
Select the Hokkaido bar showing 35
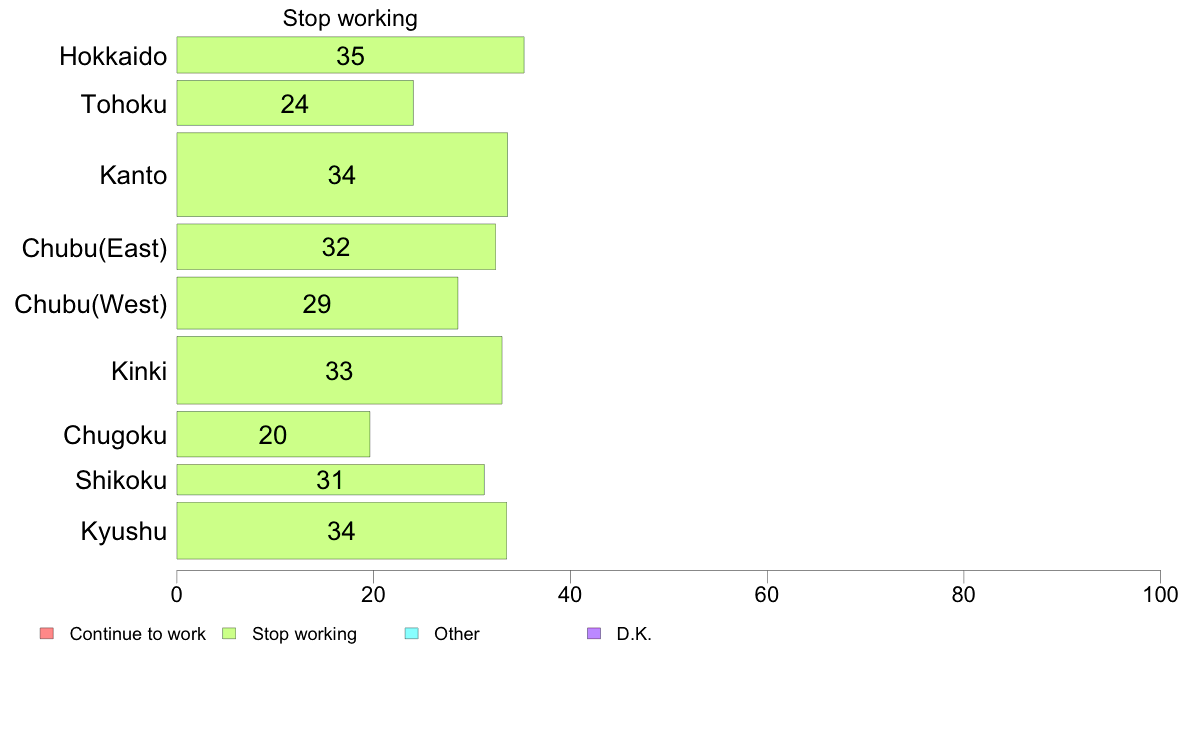pos(350,55)
